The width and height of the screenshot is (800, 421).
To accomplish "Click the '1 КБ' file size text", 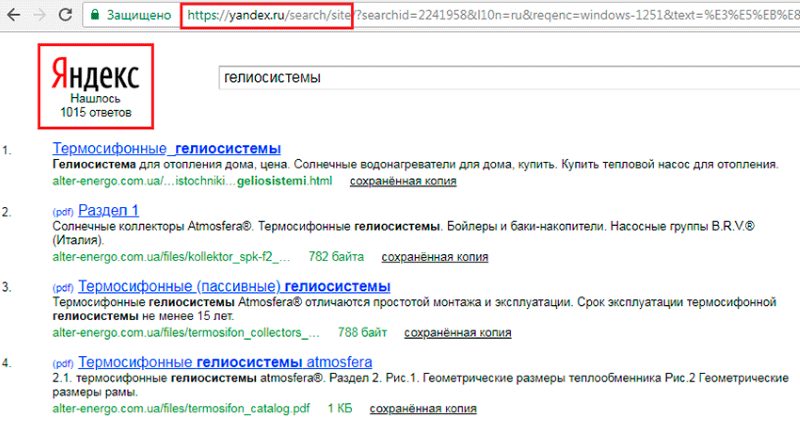I will pyautogui.click(x=340, y=409).
